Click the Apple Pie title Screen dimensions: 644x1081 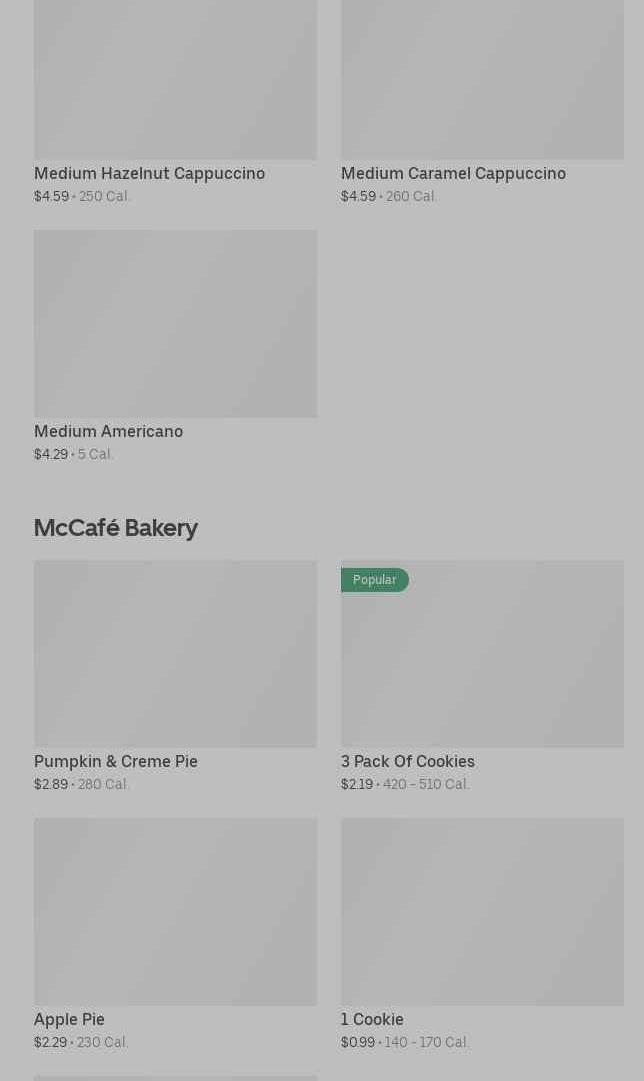click(69, 1019)
